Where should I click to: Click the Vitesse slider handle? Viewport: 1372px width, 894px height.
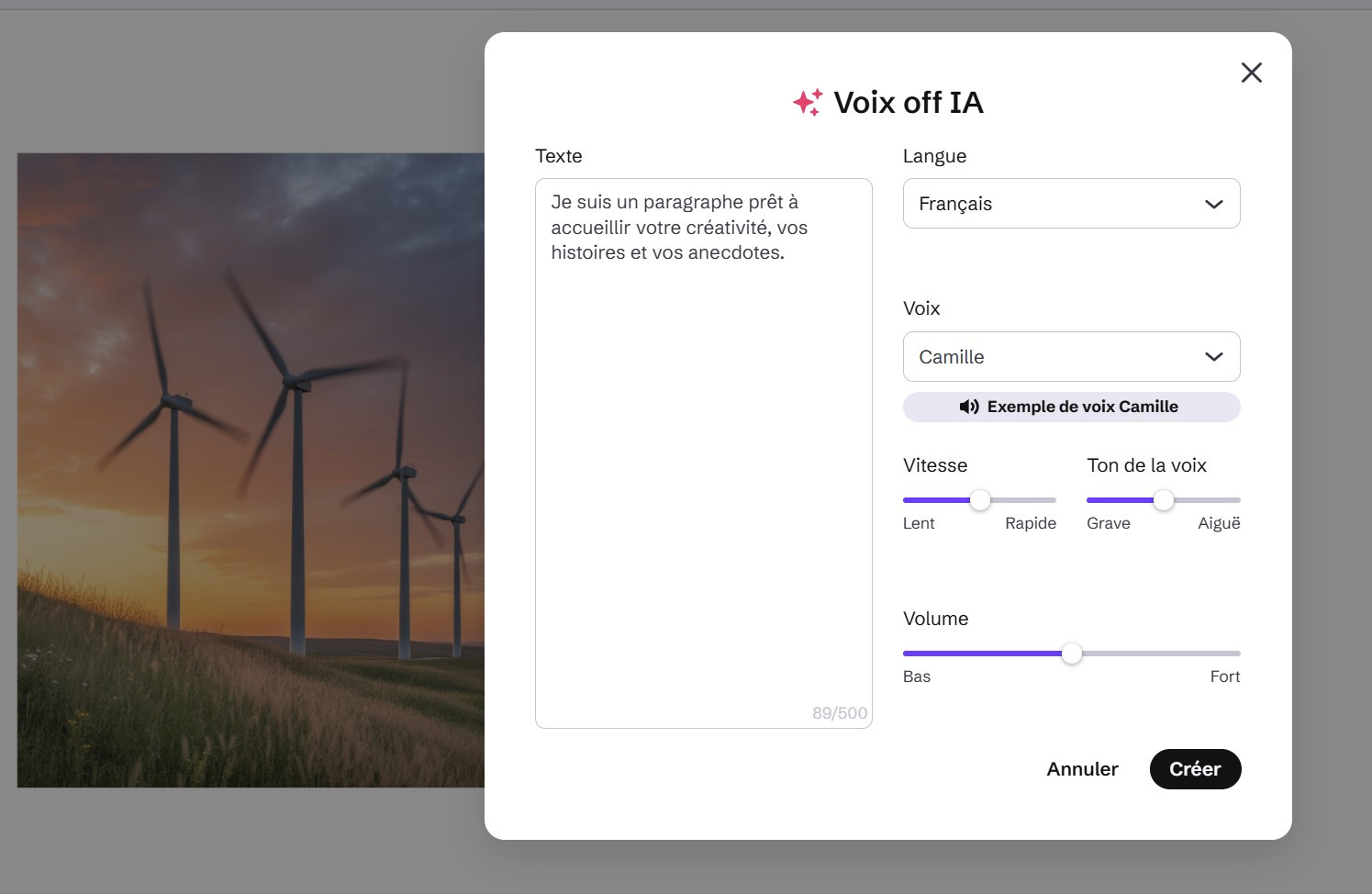[x=980, y=500]
